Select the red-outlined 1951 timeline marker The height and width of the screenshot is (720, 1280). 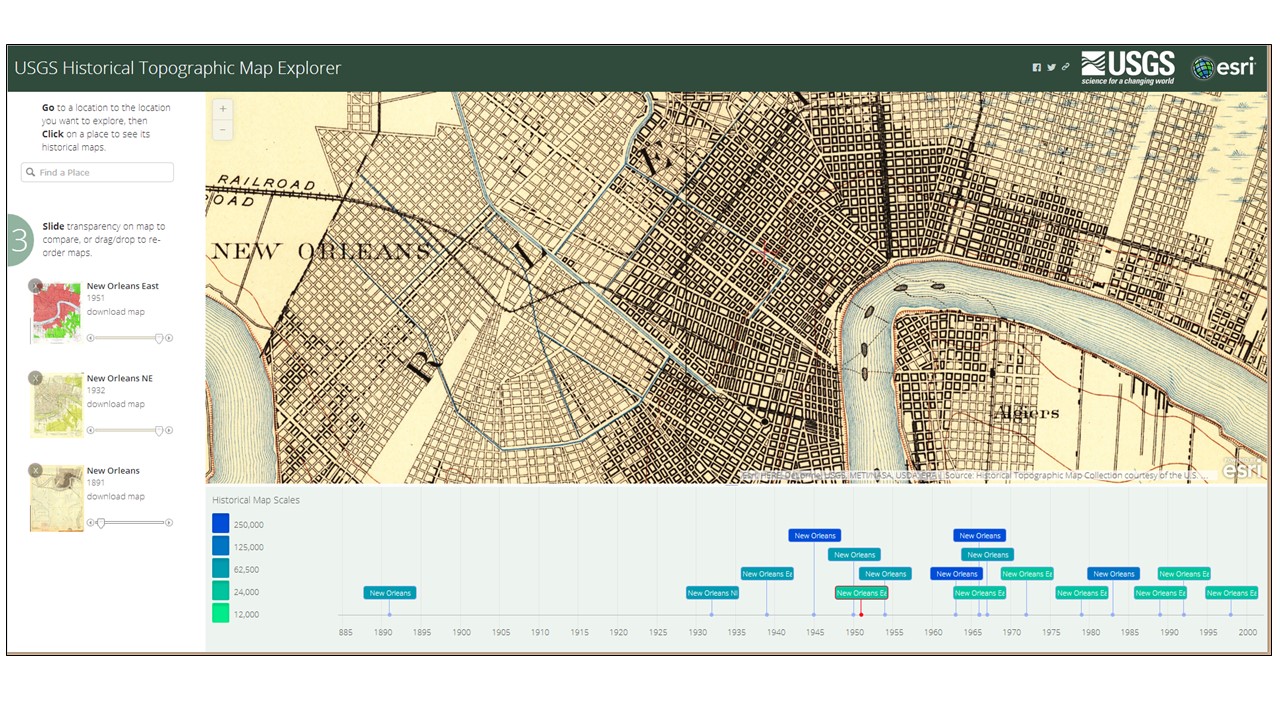click(x=861, y=593)
